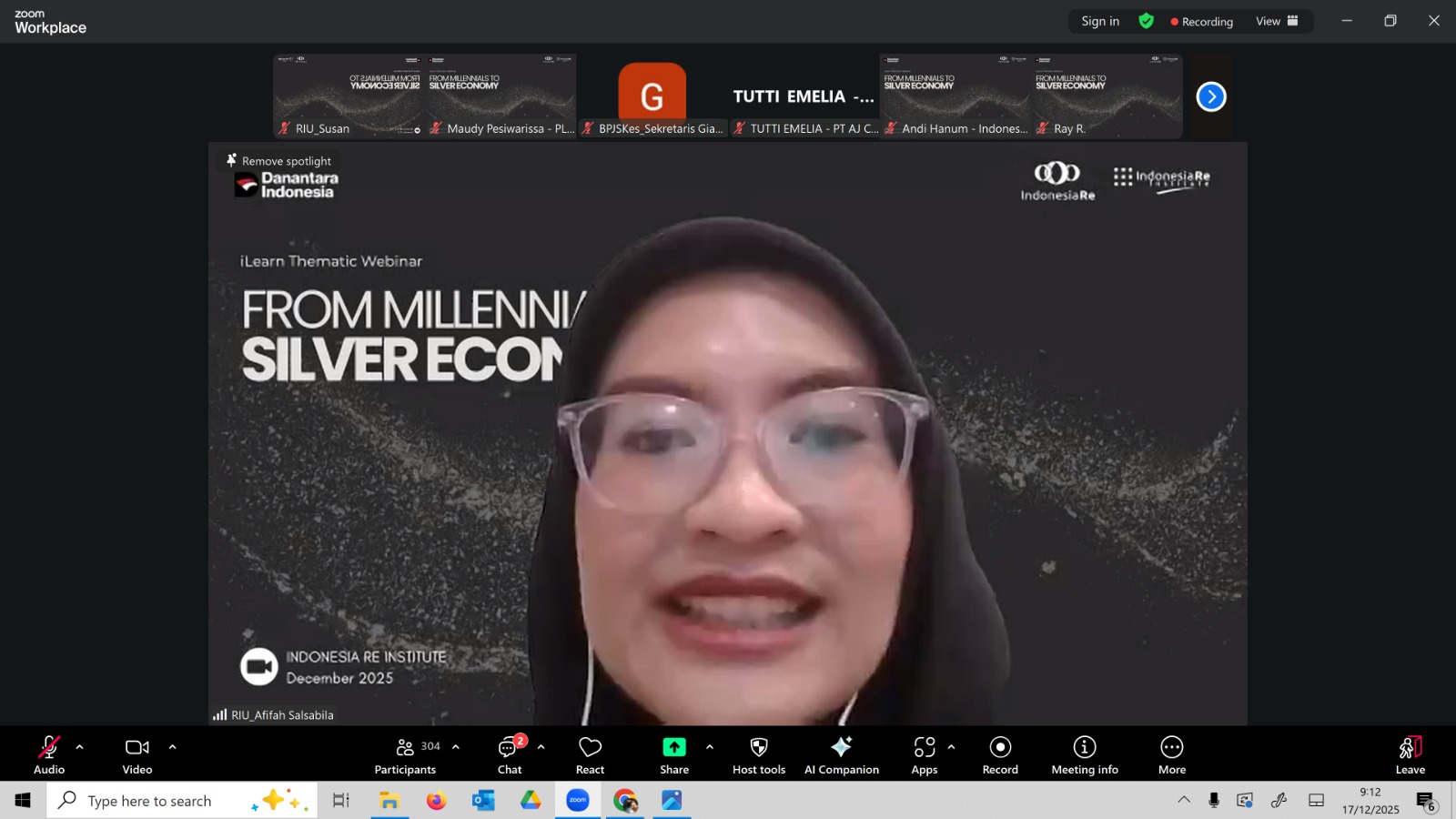The height and width of the screenshot is (819, 1456).
Task: Expand video options arrow next to Video
Action: point(172,747)
